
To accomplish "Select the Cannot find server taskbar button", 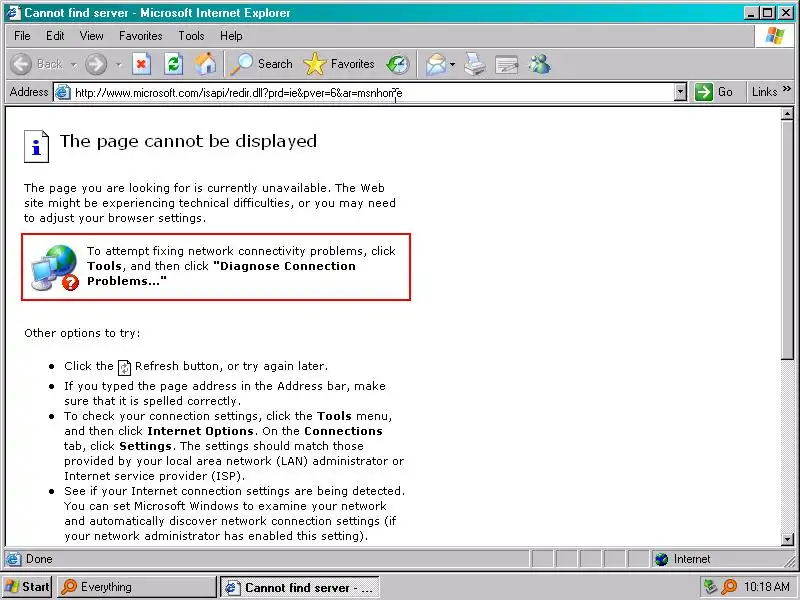I will coord(300,587).
